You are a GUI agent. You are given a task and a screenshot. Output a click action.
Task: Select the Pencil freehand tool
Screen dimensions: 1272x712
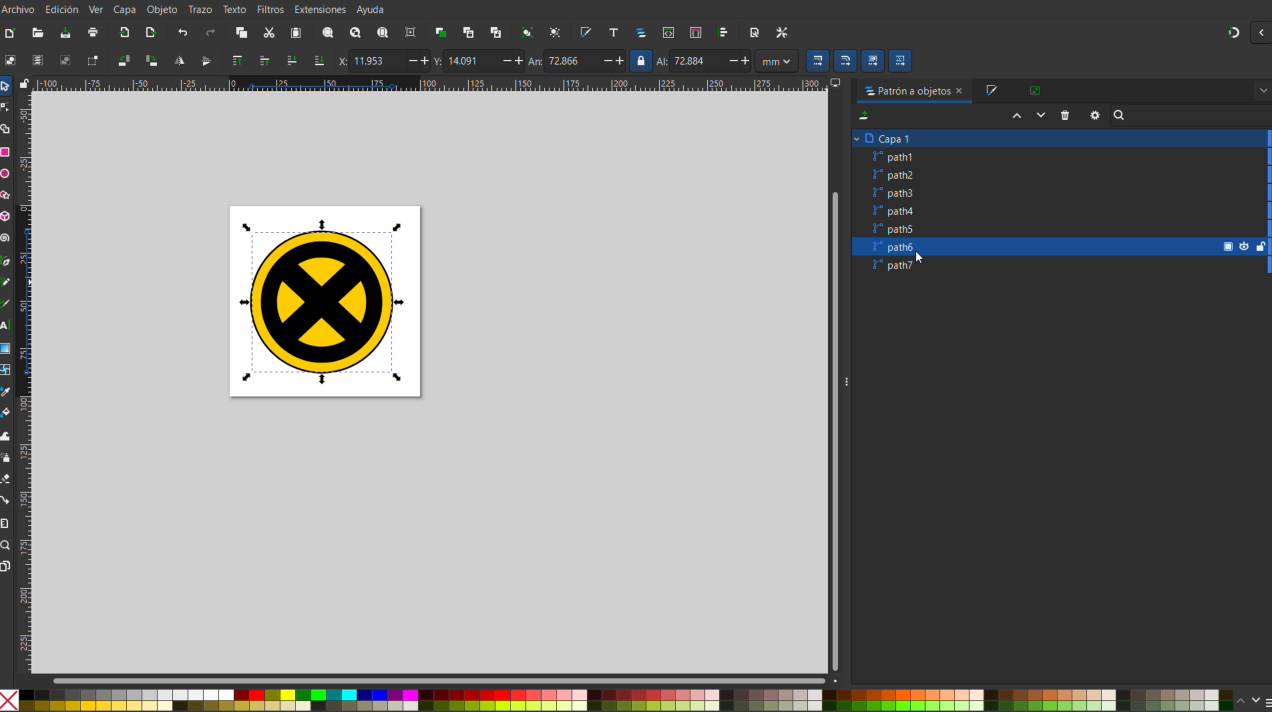5,282
